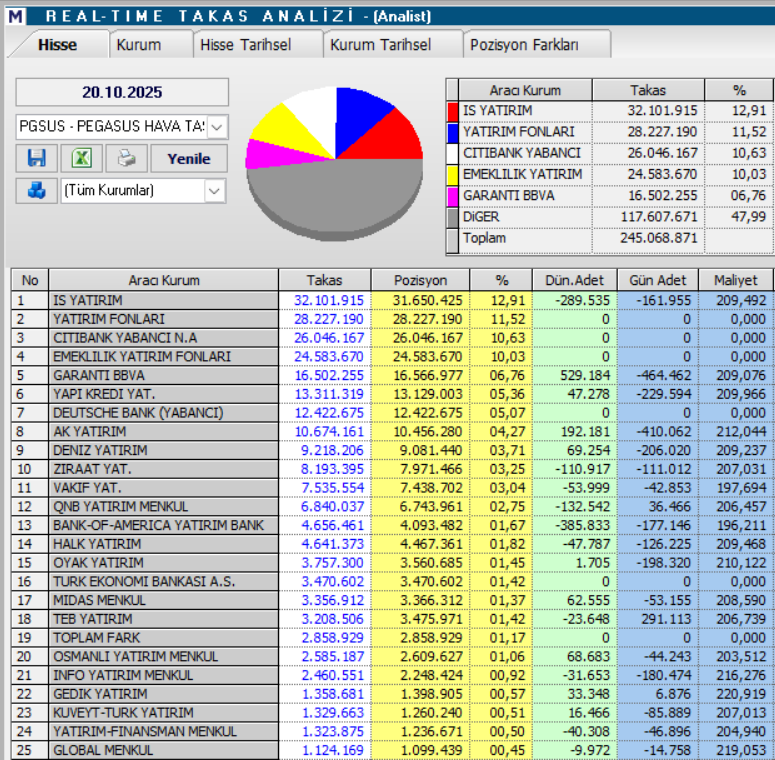775x760 pixels.
Task: Select the AK YATIRIM row
Action: (392, 431)
